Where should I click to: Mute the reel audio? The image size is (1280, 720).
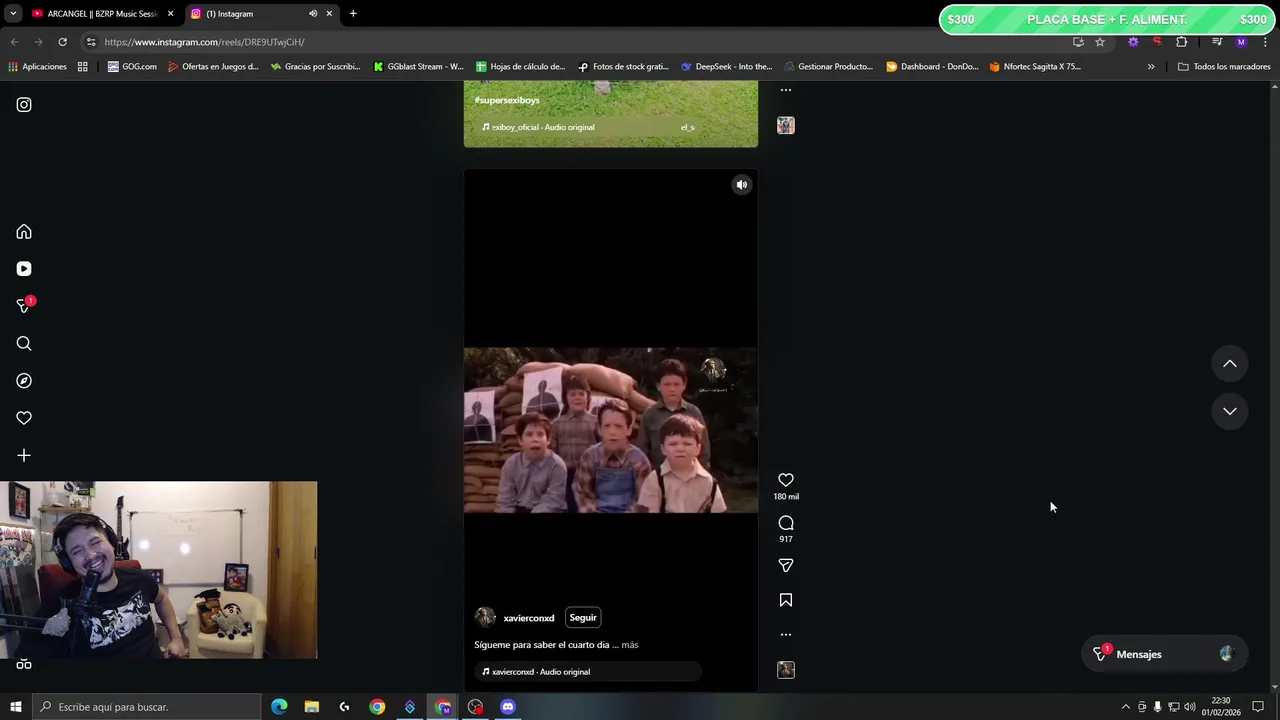[x=742, y=185]
